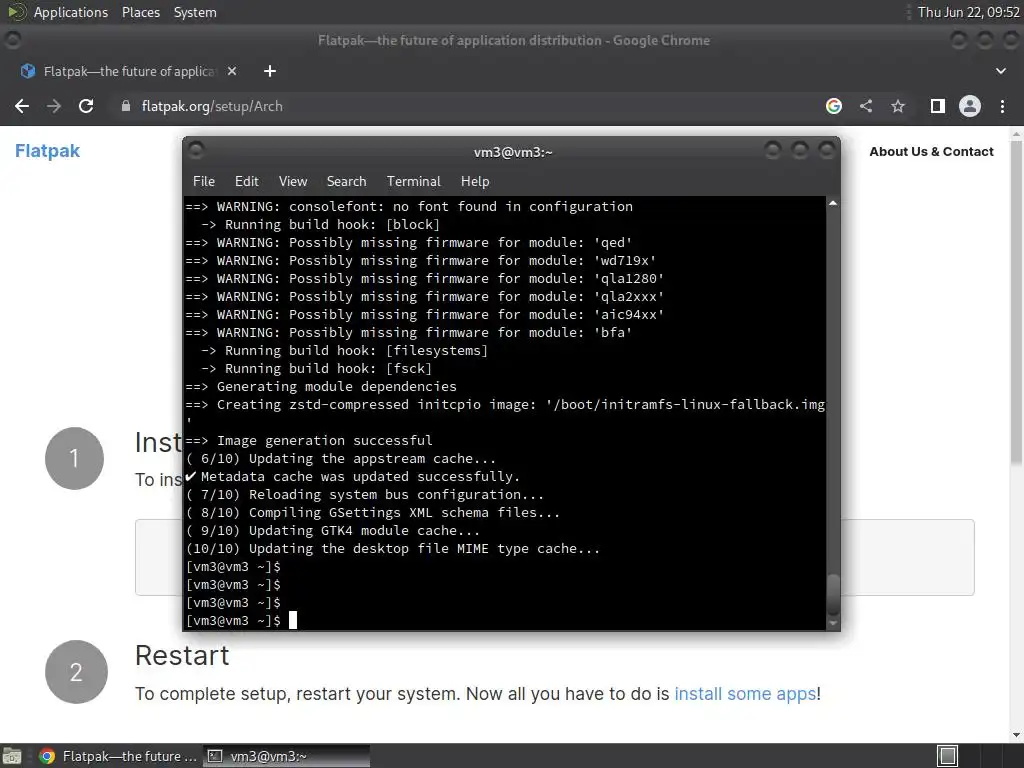This screenshot has height=768, width=1024.
Task: Click the terminal scrollbar thumb
Action: tap(833, 595)
